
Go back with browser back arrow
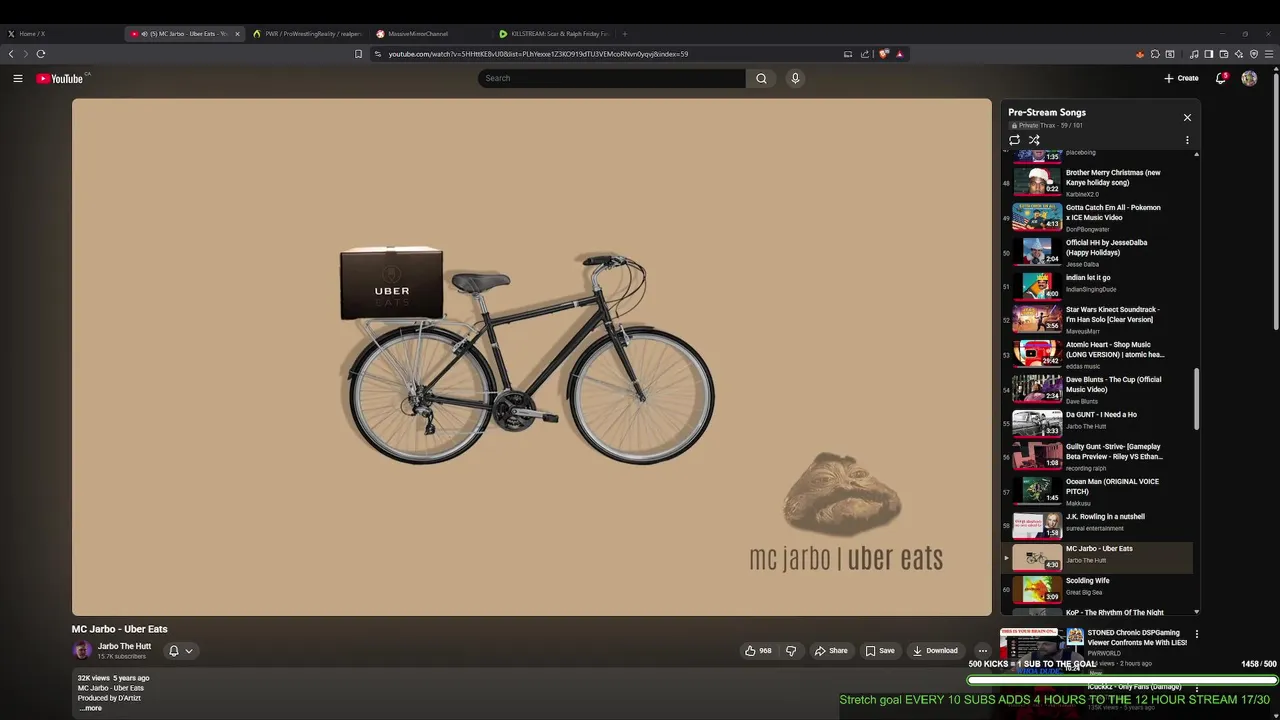[11, 54]
